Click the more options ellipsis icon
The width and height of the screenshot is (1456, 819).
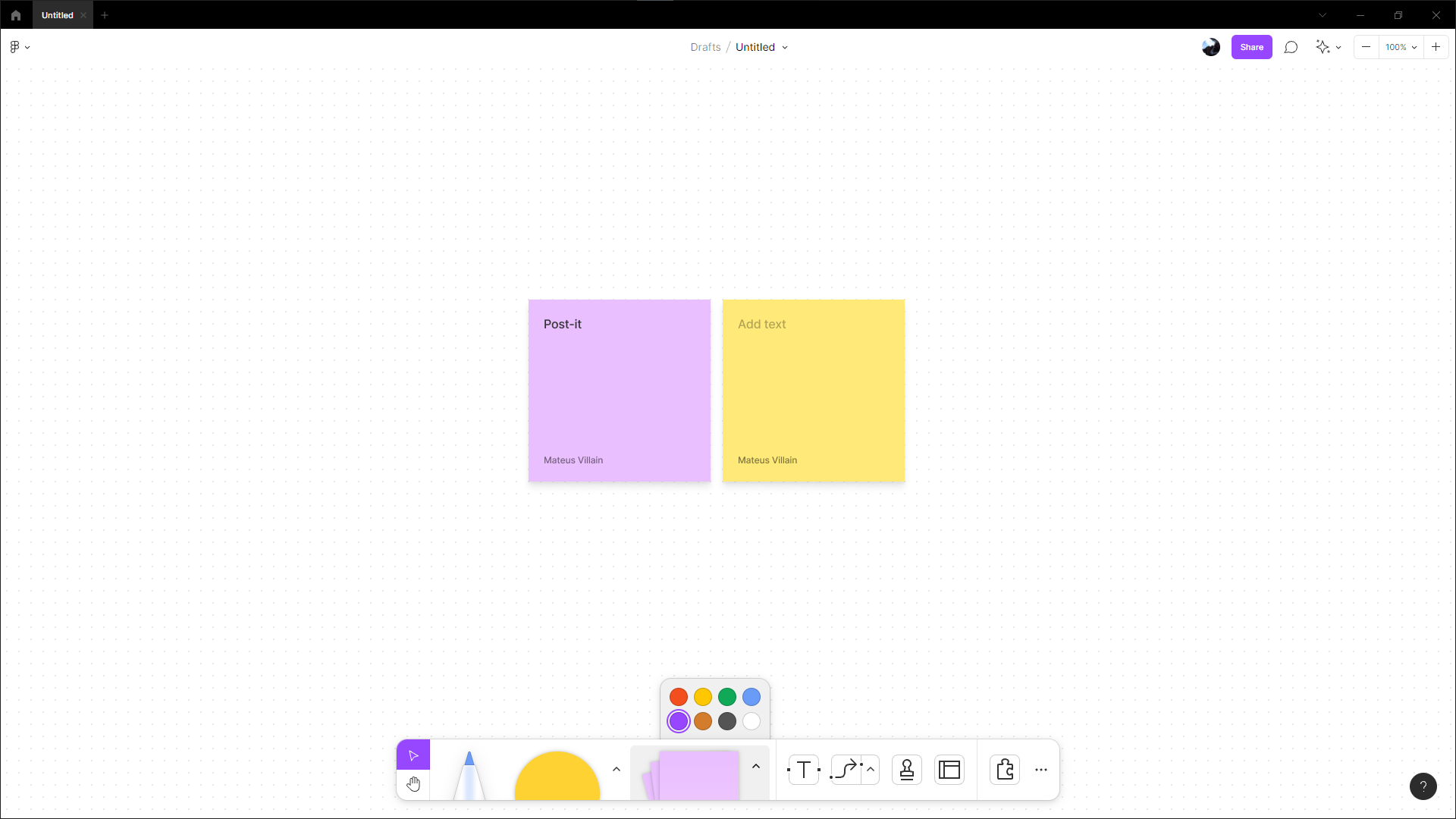point(1041,770)
